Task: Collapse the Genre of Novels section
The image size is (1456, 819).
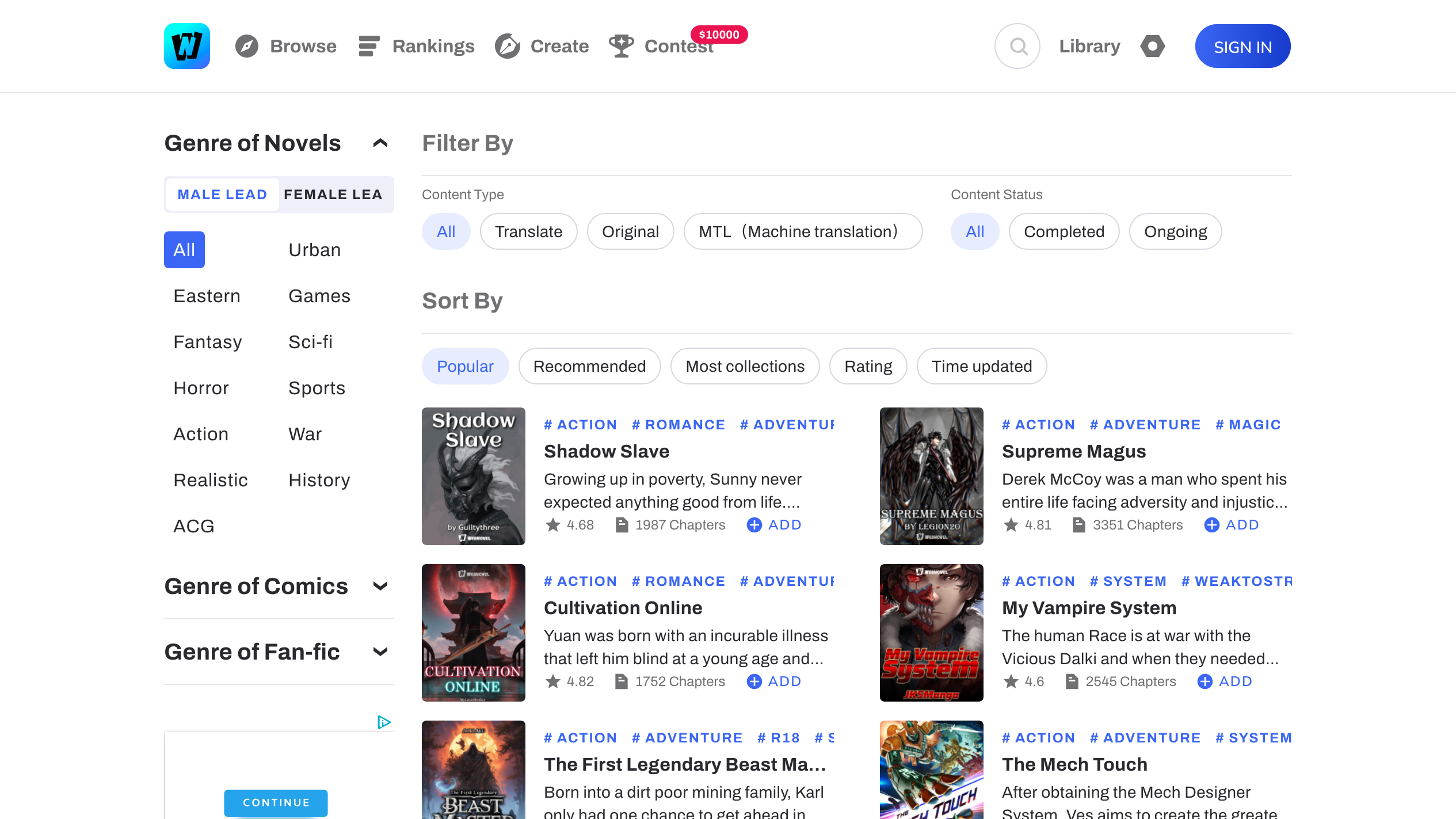Action: click(x=380, y=143)
